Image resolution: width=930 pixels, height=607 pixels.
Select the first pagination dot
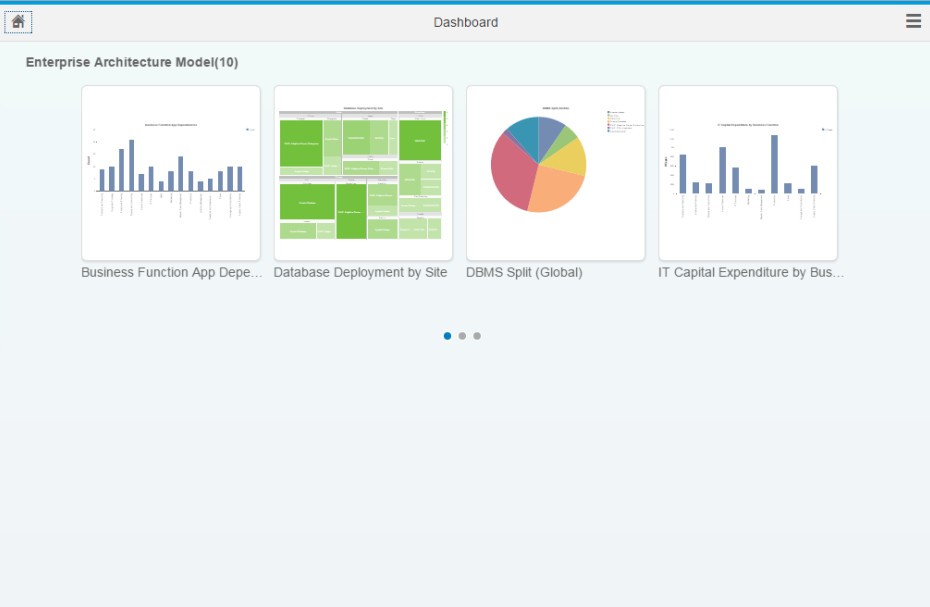coord(445,336)
